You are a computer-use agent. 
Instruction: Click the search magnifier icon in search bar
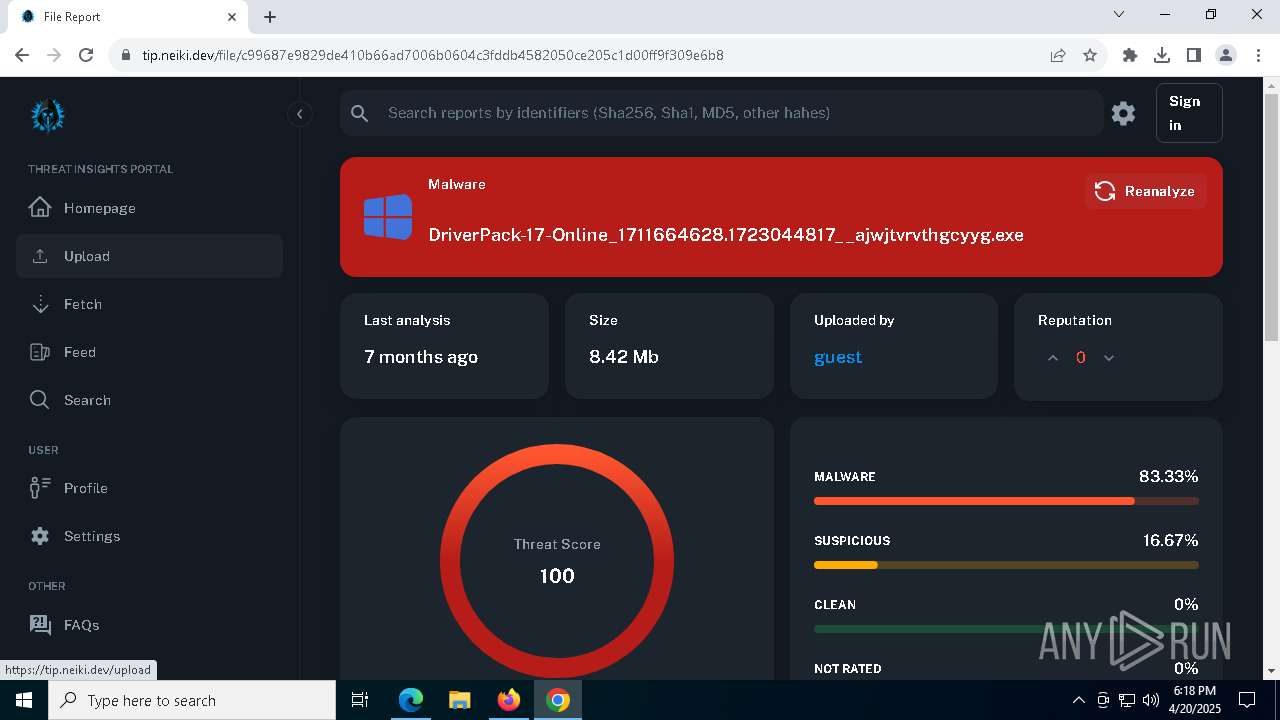[360, 113]
